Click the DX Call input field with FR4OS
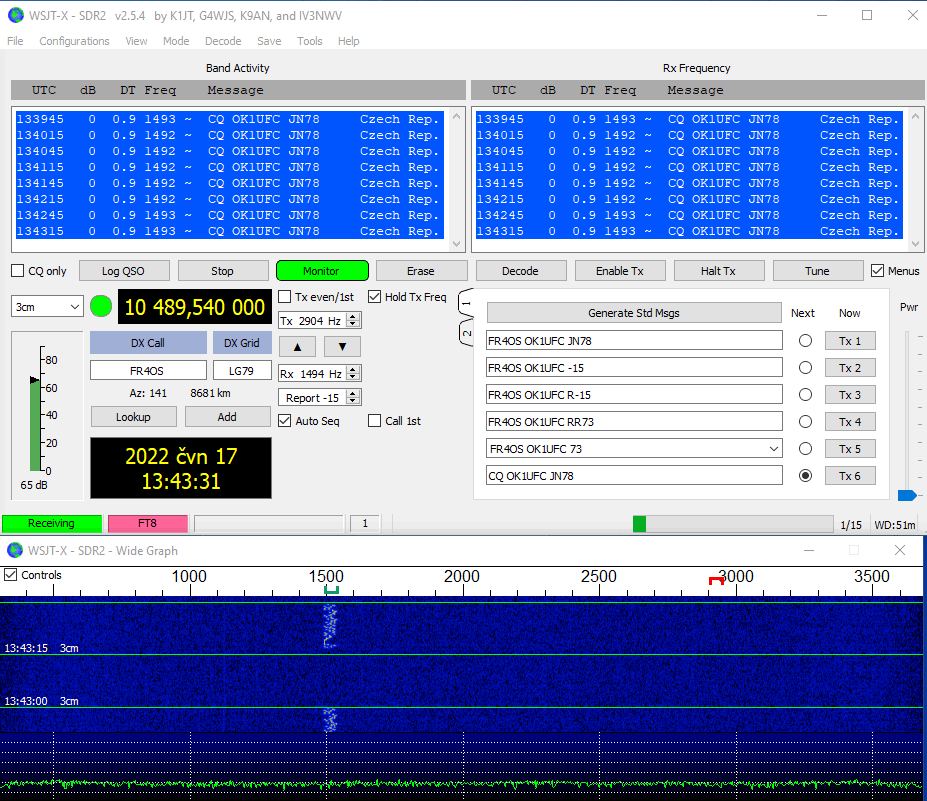Viewport: 927px width, 801px height. pos(148,371)
